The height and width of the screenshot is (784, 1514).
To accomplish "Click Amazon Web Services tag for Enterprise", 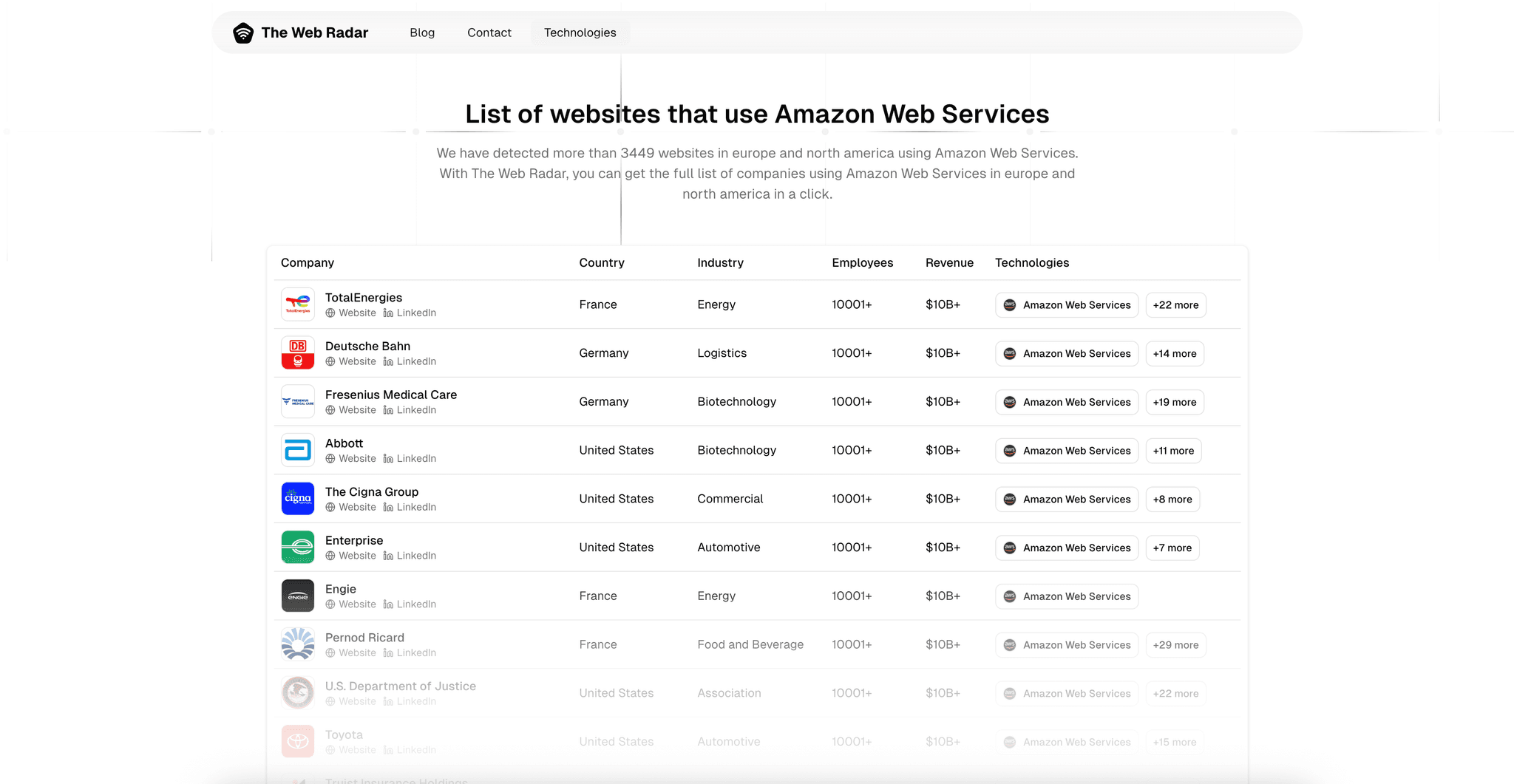I will pyautogui.click(x=1067, y=548).
